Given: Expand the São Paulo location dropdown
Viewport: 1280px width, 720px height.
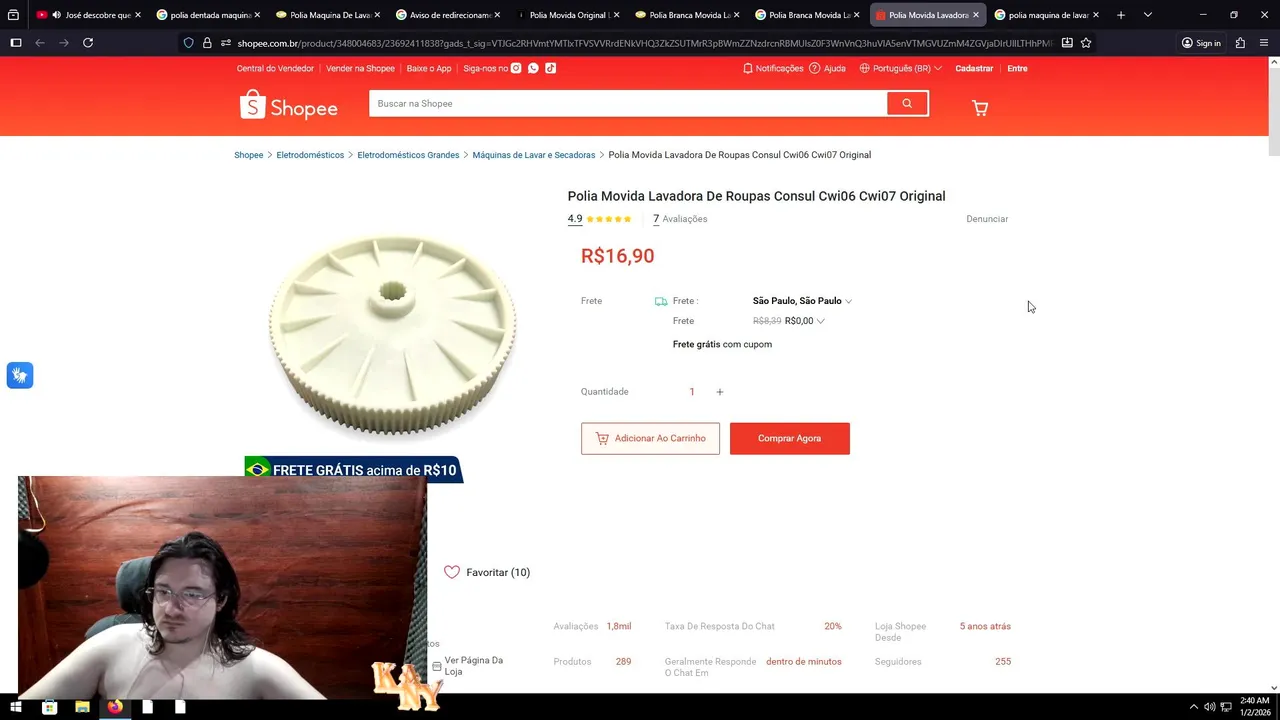Looking at the screenshot, I should (x=802, y=301).
